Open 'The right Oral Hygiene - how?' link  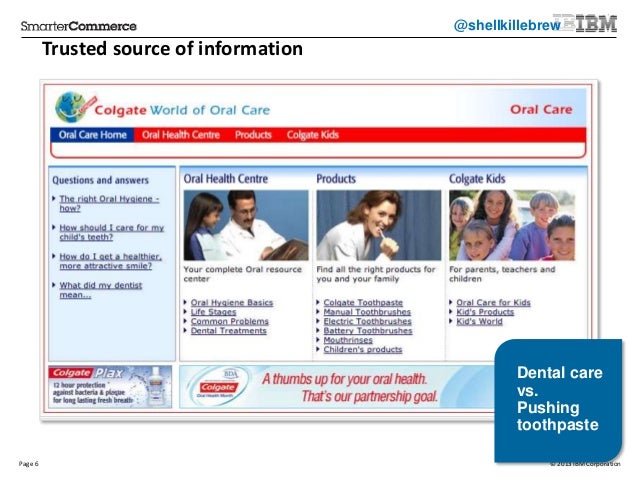[109, 203]
